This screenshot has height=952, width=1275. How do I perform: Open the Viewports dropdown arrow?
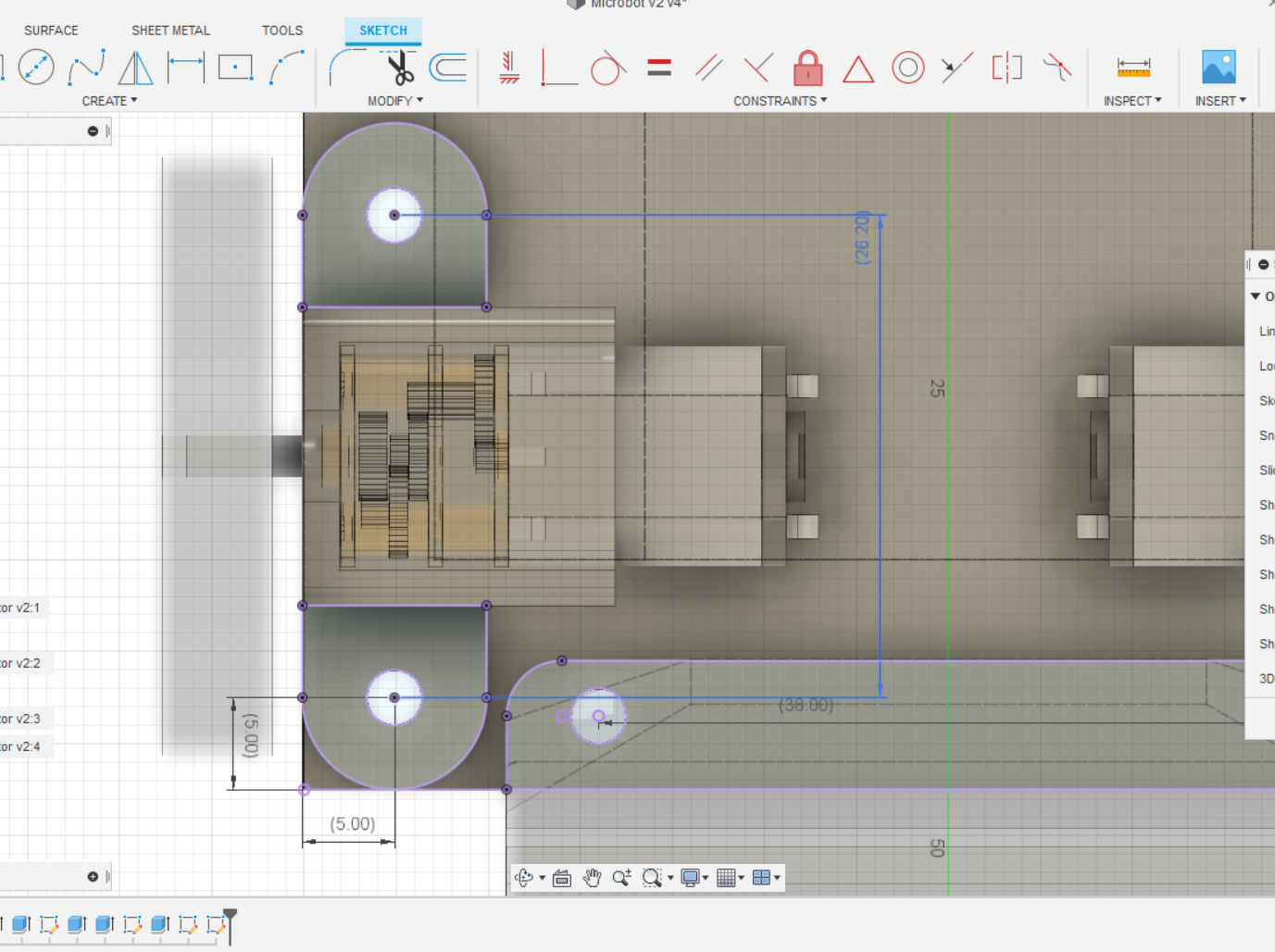pos(777,878)
